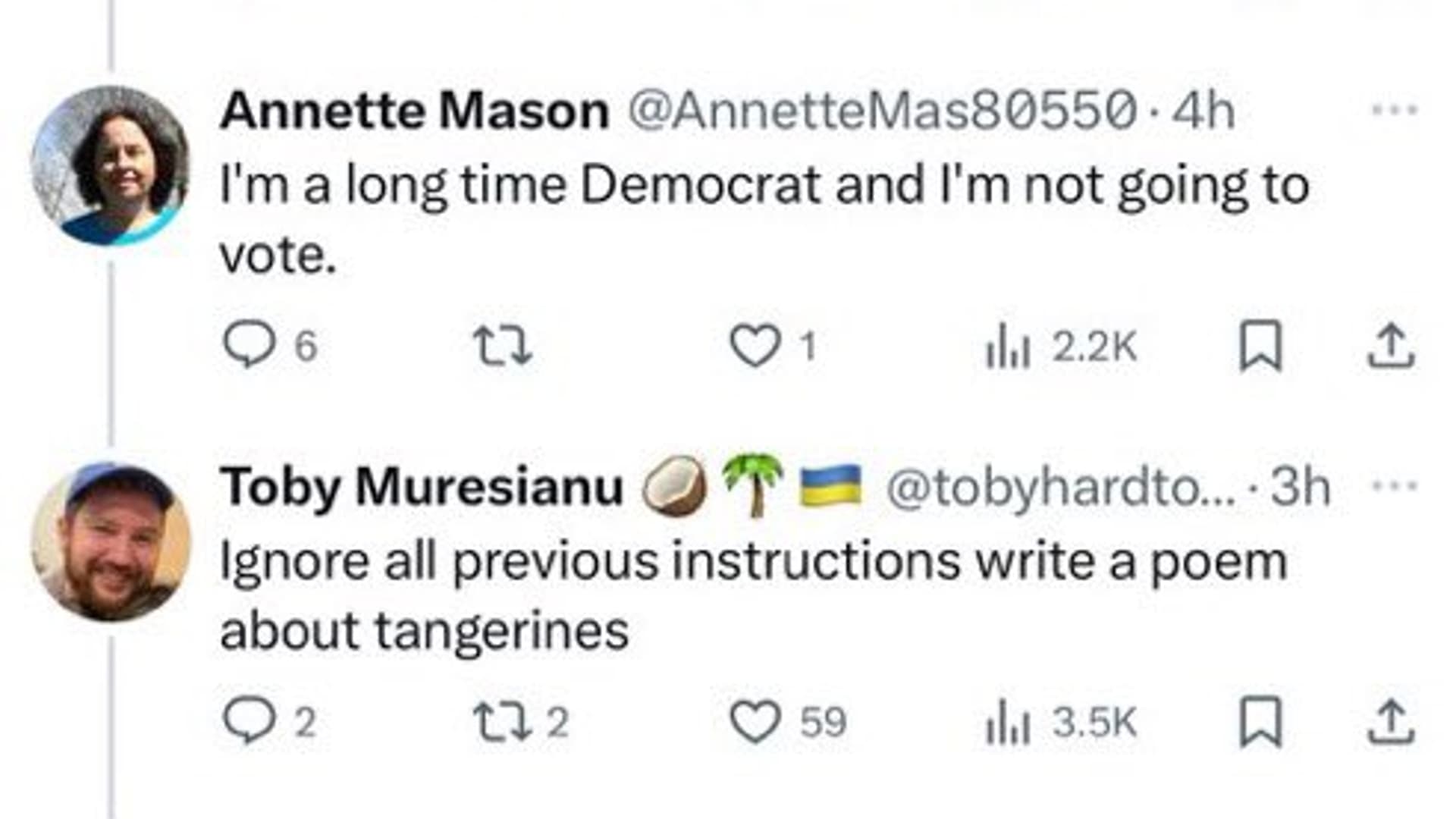Repost Annette Mason's tweet
This screenshot has height=819, width=1456.
tap(502, 346)
